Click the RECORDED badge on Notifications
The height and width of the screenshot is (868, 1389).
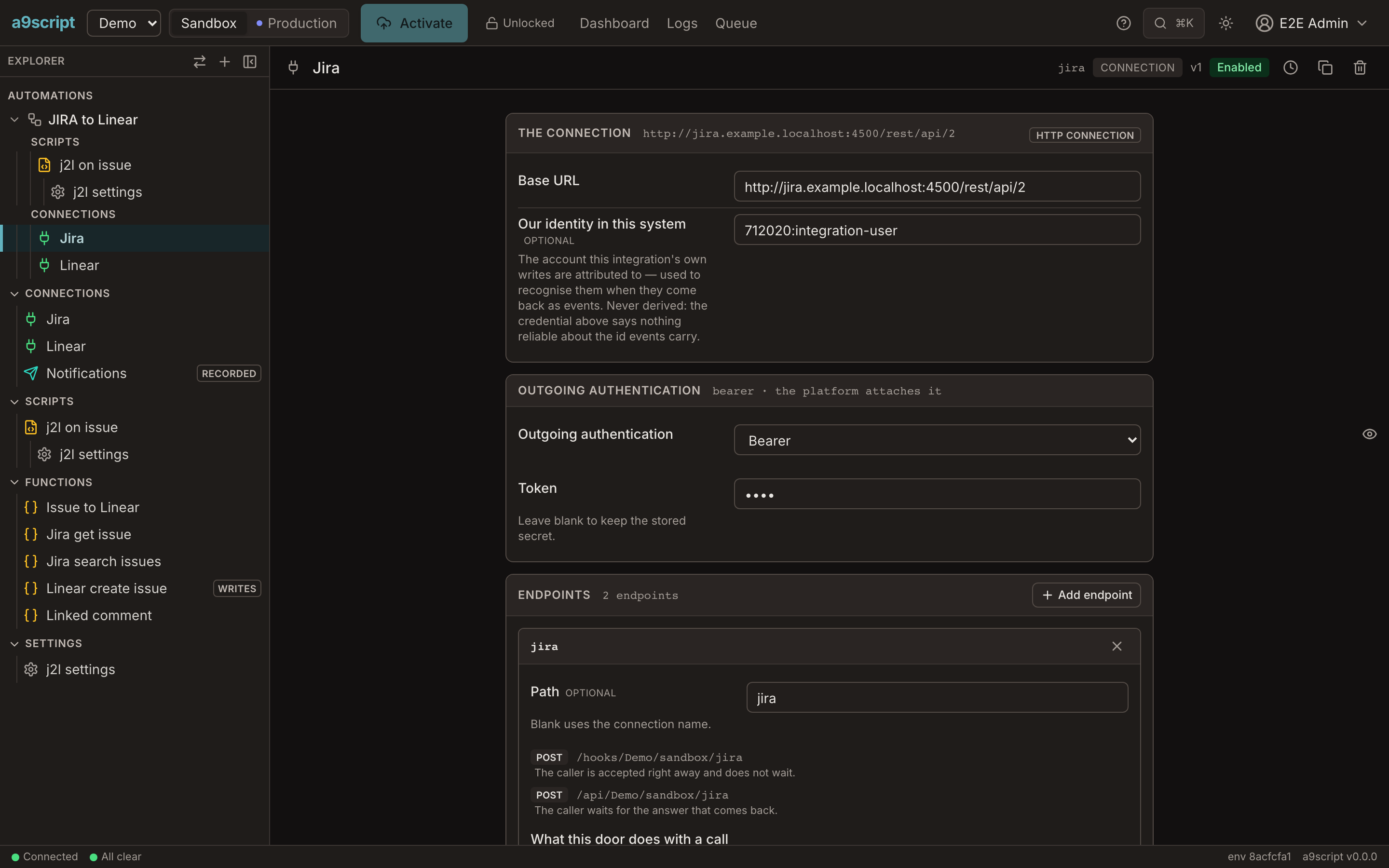tap(229, 373)
